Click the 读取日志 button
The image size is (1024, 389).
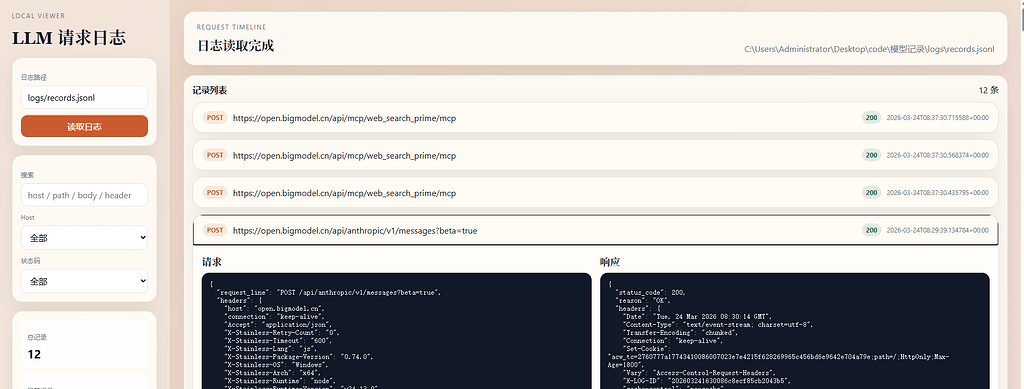click(x=84, y=127)
